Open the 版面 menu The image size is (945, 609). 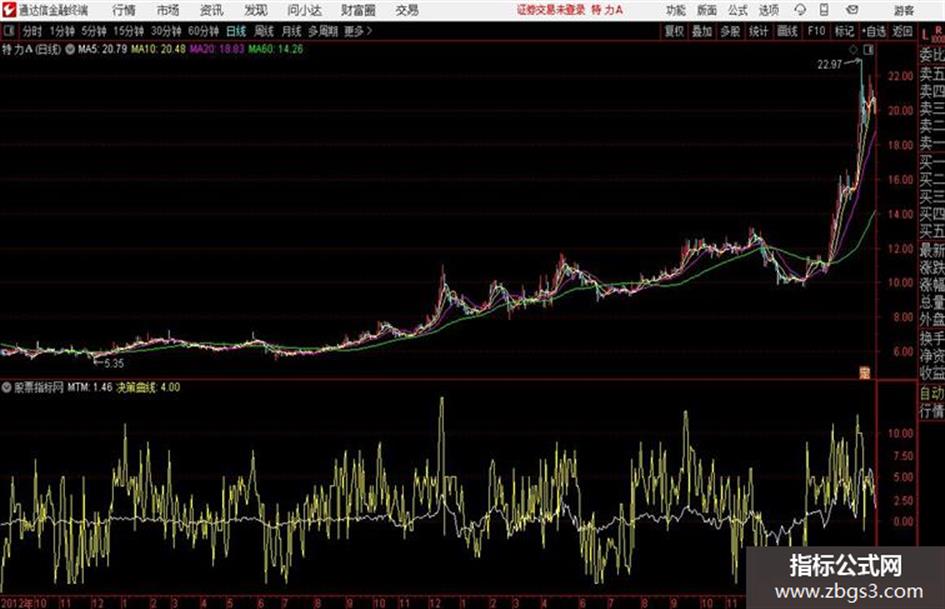click(x=706, y=10)
